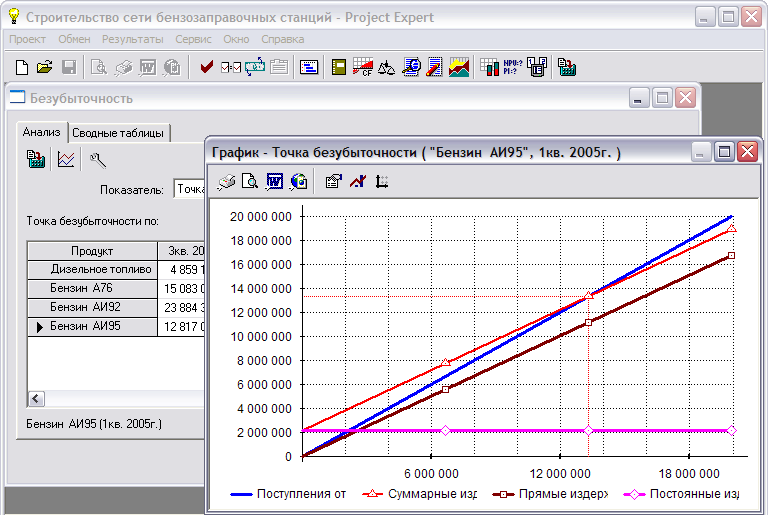Click the Cash-Flow report icon in toolbar
The height and width of the screenshot is (515, 768).
[363, 68]
